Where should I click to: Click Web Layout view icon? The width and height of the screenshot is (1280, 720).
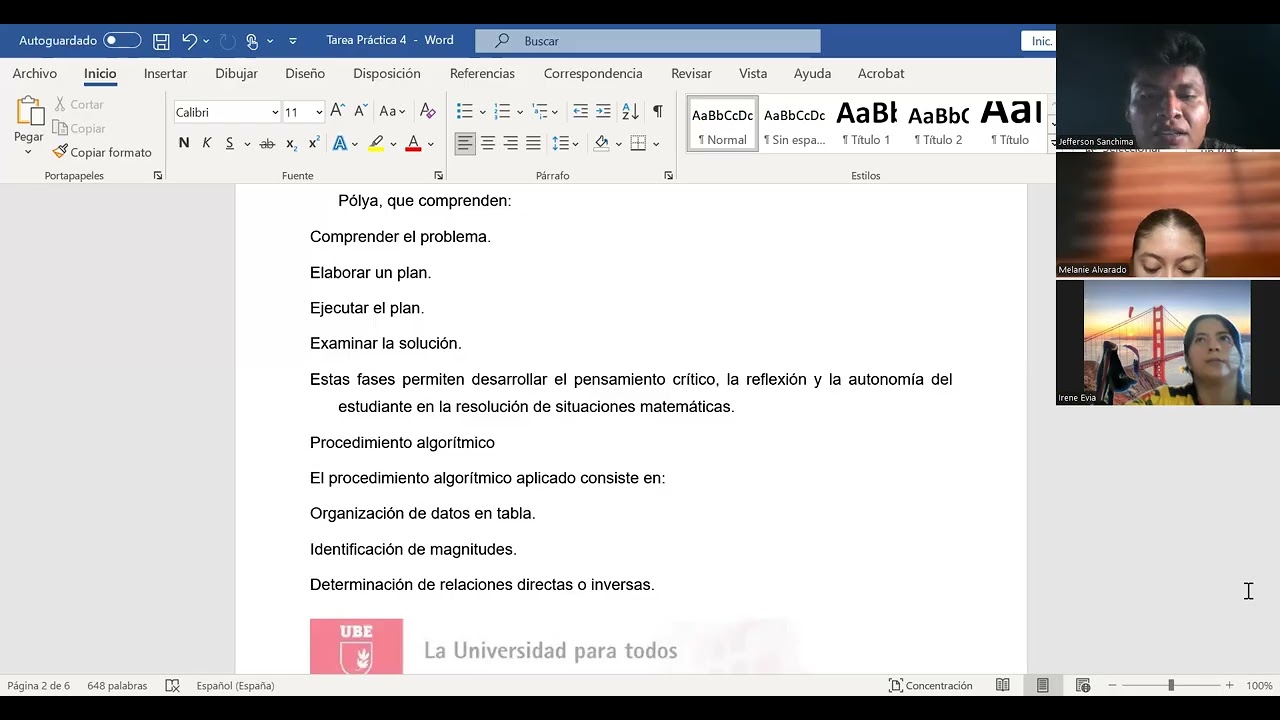pyautogui.click(x=1083, y=685)
